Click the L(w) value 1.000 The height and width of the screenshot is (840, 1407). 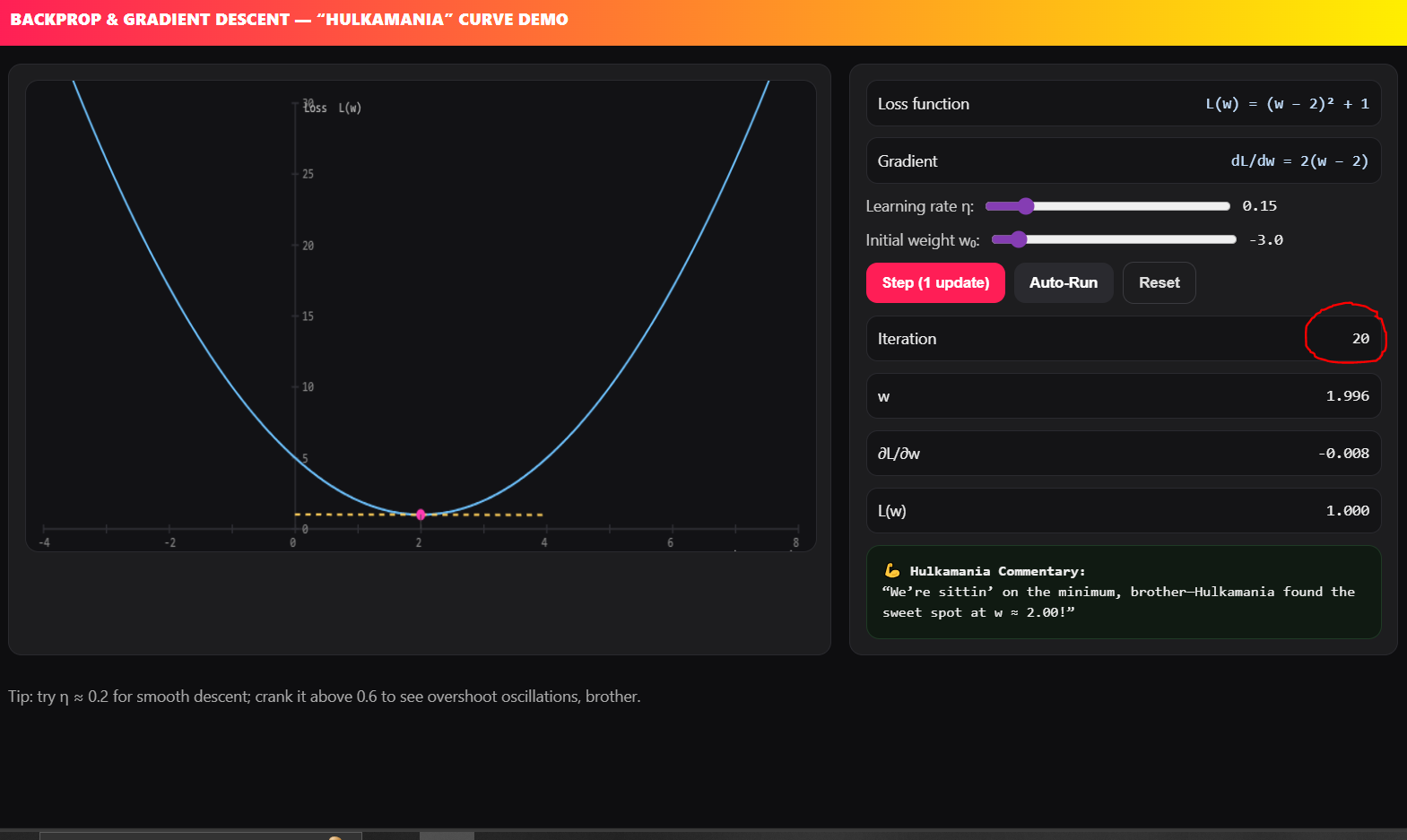pyautogui.click(x=1347, y=511)
